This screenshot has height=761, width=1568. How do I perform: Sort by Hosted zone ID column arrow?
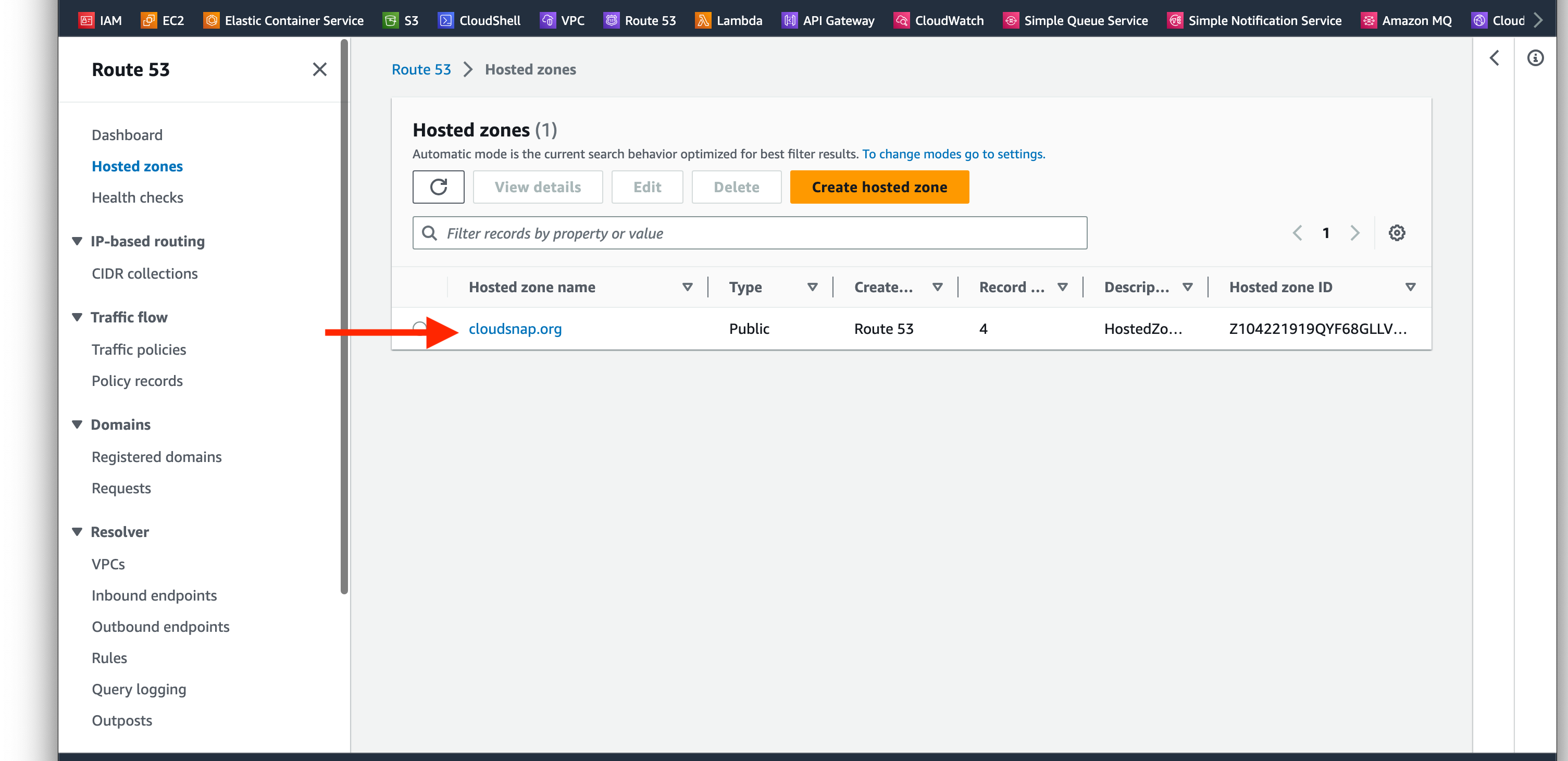pyautogui.click(x=1410, y=287)
